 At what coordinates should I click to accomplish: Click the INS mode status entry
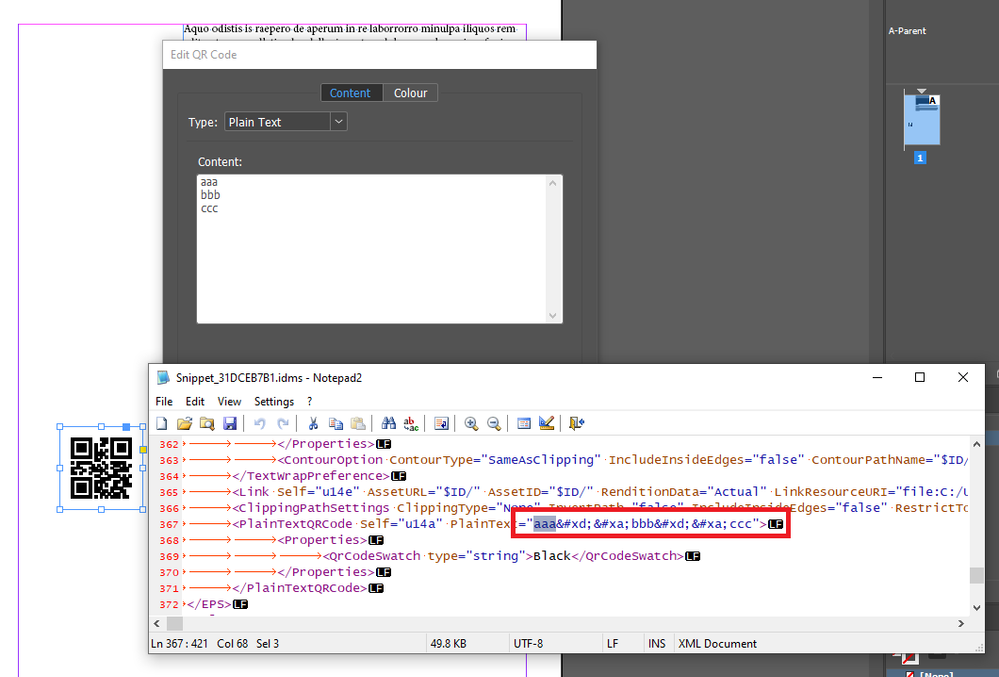pyautogui.click(x=657, y=643)
